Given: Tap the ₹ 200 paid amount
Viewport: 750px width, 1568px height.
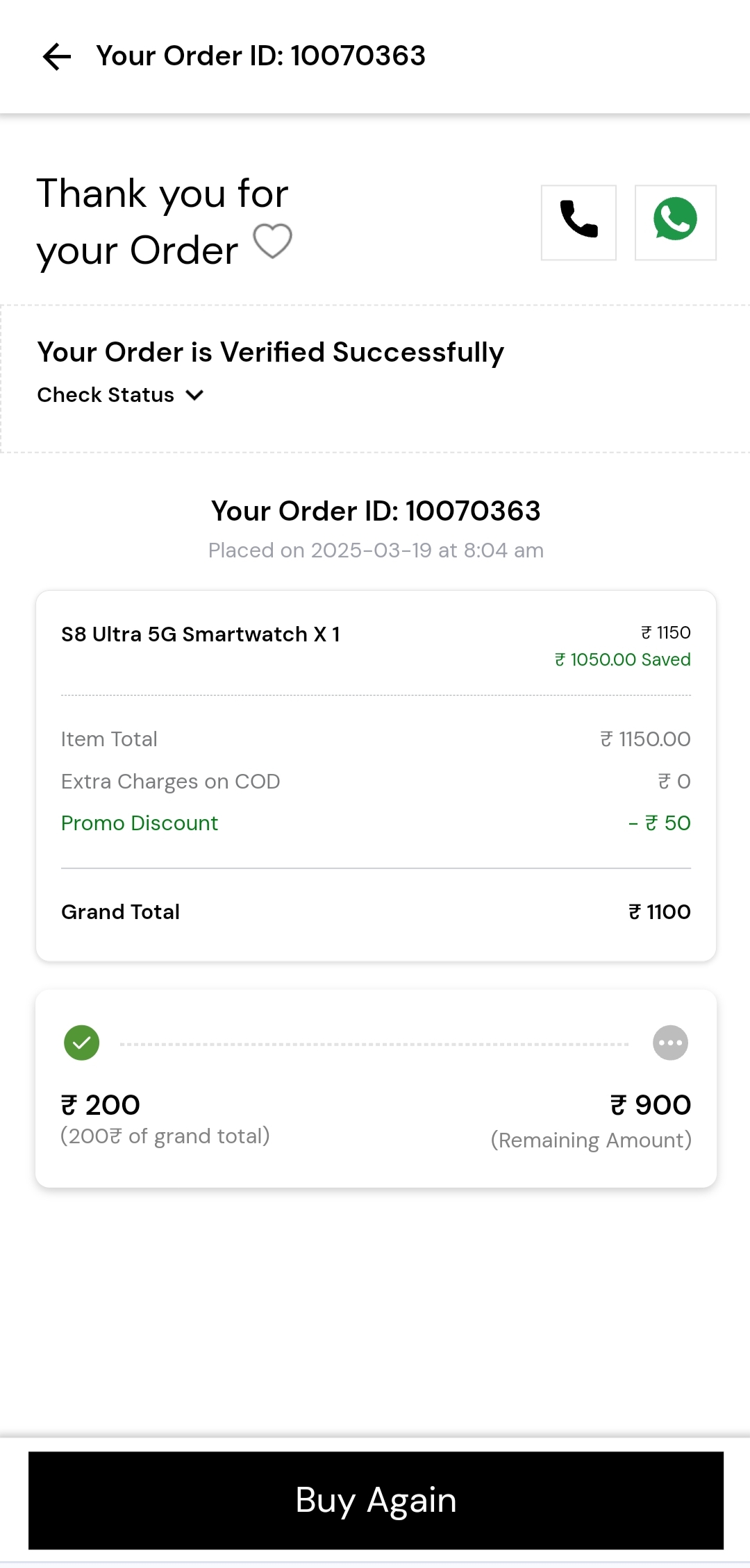Looking at the screenshot, I should 101,1105.
